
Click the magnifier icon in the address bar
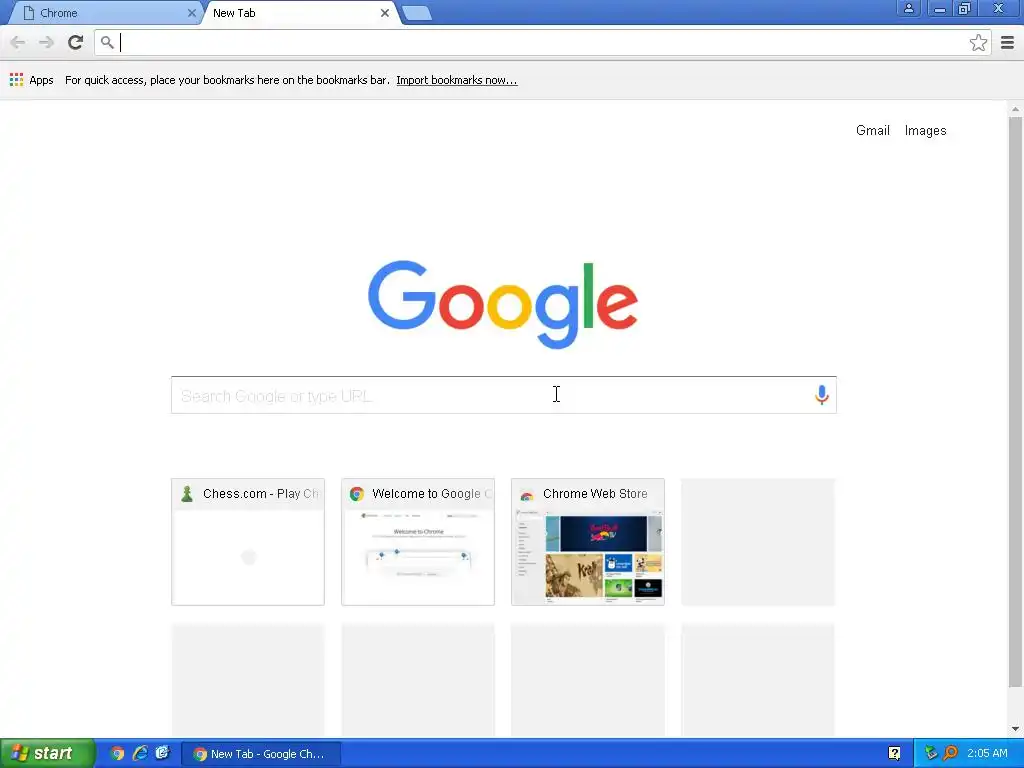pos(107,42)
